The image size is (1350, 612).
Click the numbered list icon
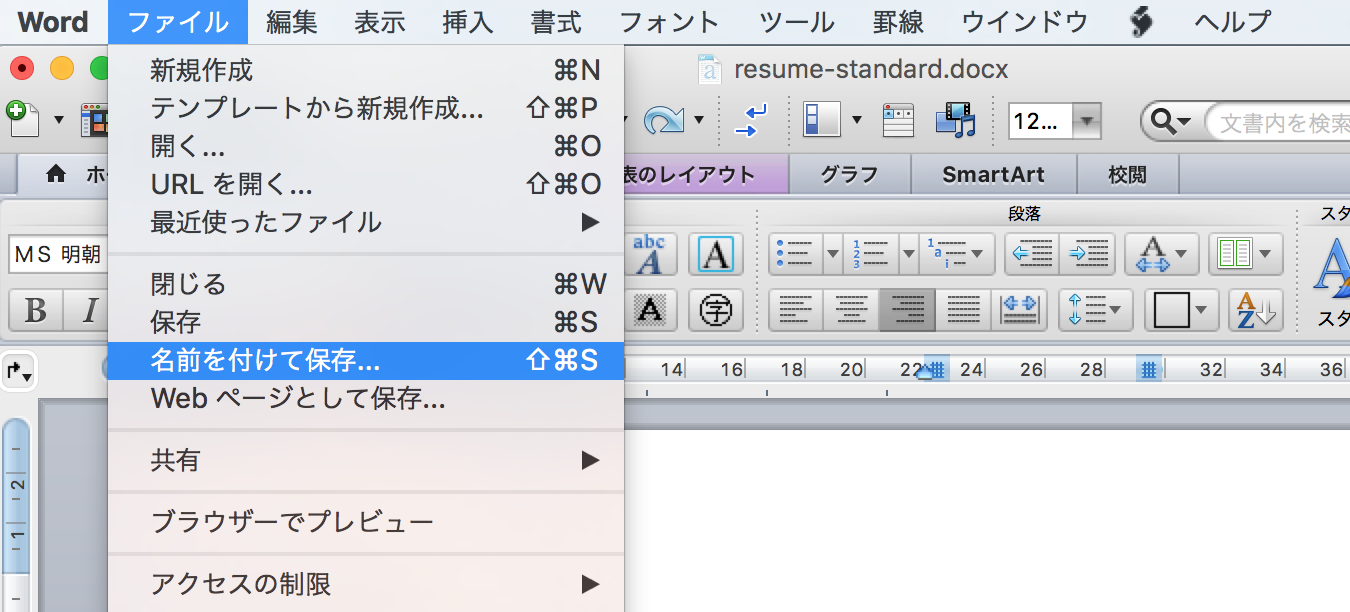[x=872, y=254]
